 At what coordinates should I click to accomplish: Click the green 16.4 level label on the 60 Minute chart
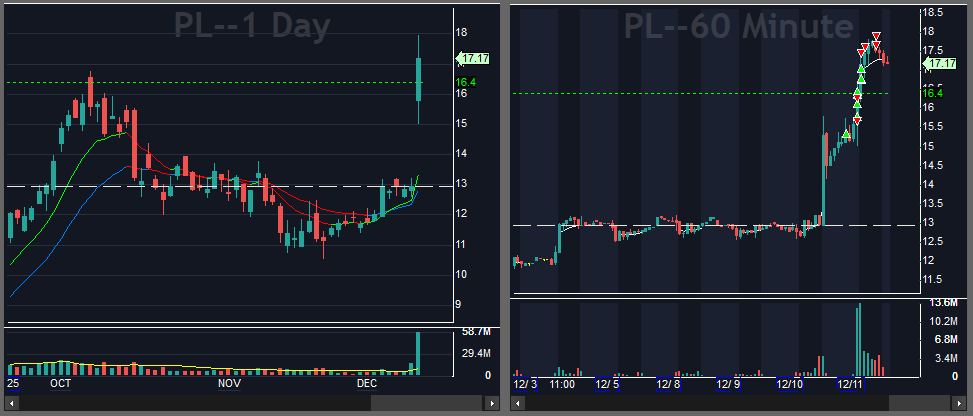(x=932, y=93)
